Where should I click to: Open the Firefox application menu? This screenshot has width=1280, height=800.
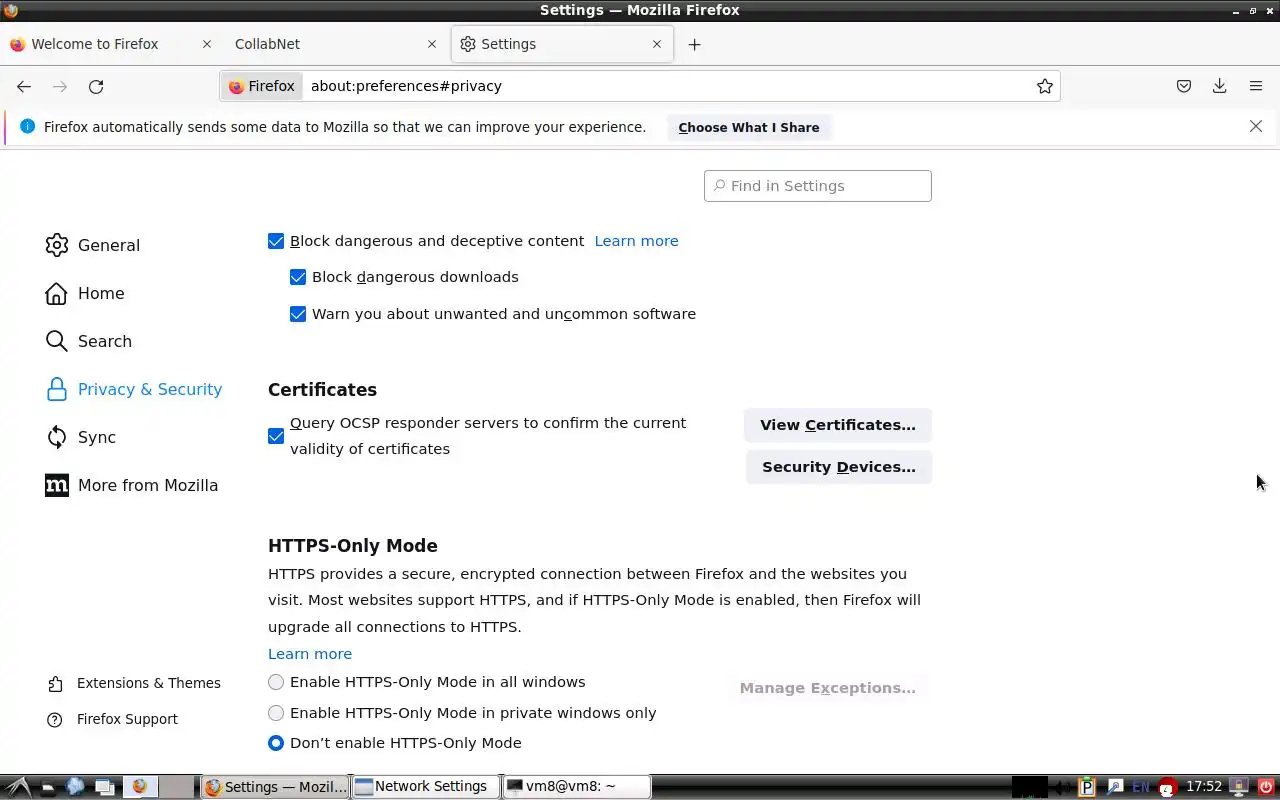[x=1256, y=86]
